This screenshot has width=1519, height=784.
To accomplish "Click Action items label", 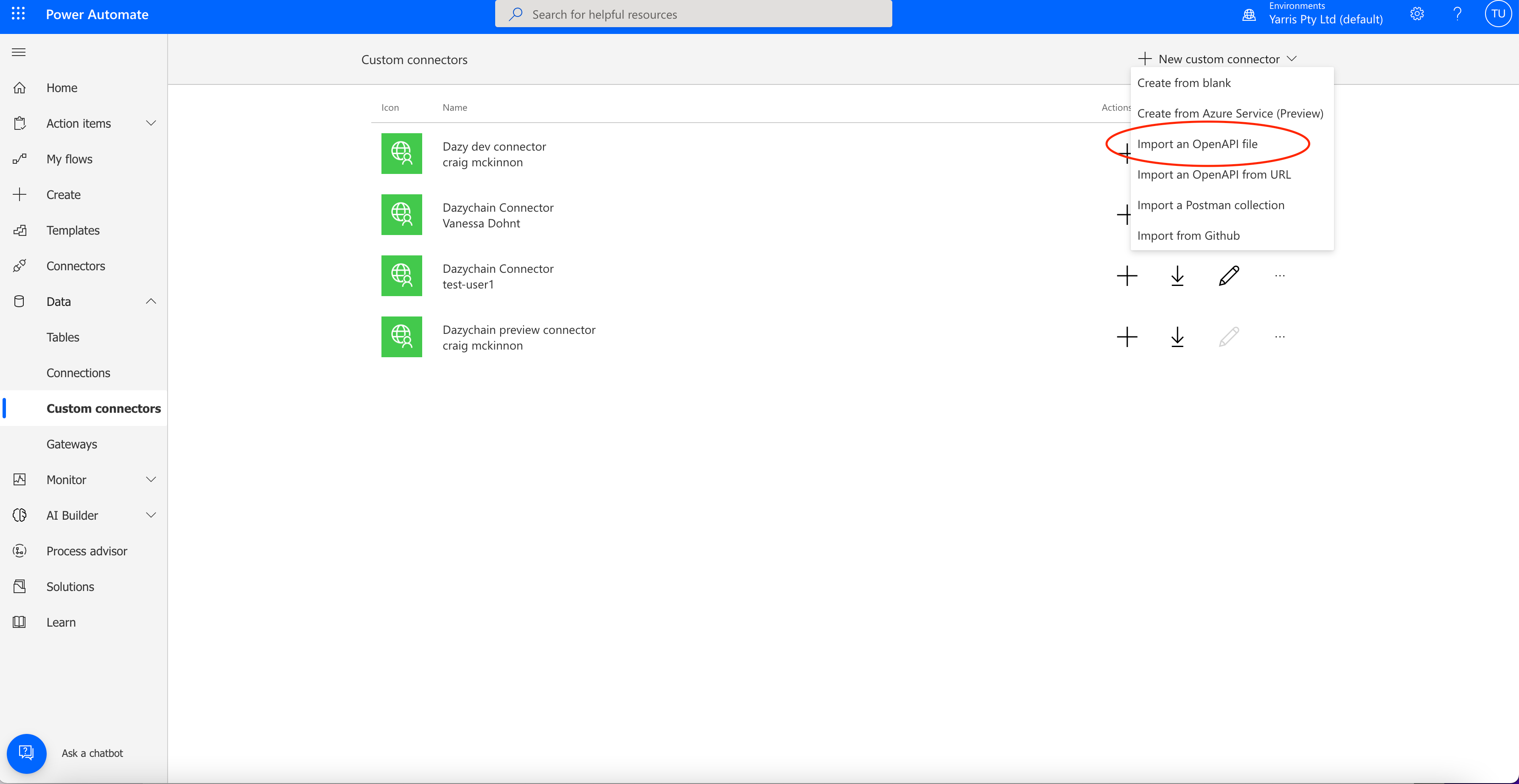I will point(78,123).
